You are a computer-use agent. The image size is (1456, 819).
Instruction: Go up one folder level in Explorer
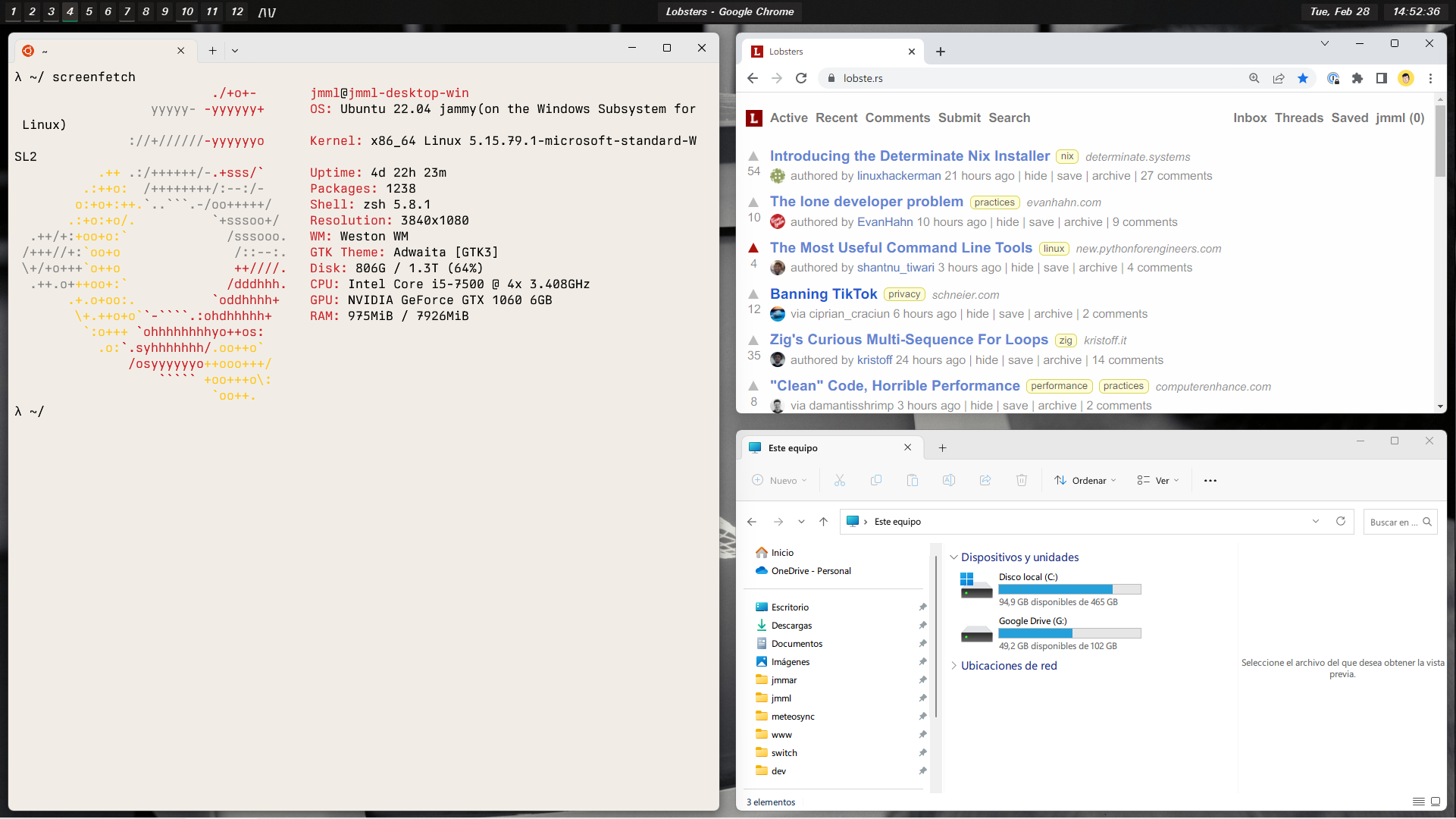click(823, 522)
